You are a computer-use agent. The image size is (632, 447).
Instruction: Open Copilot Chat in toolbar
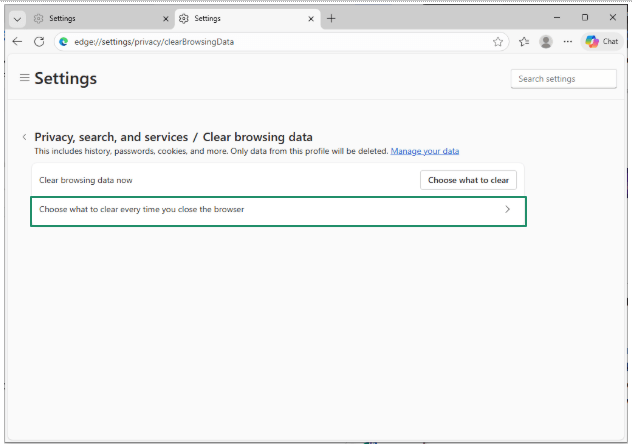point(602,41)
